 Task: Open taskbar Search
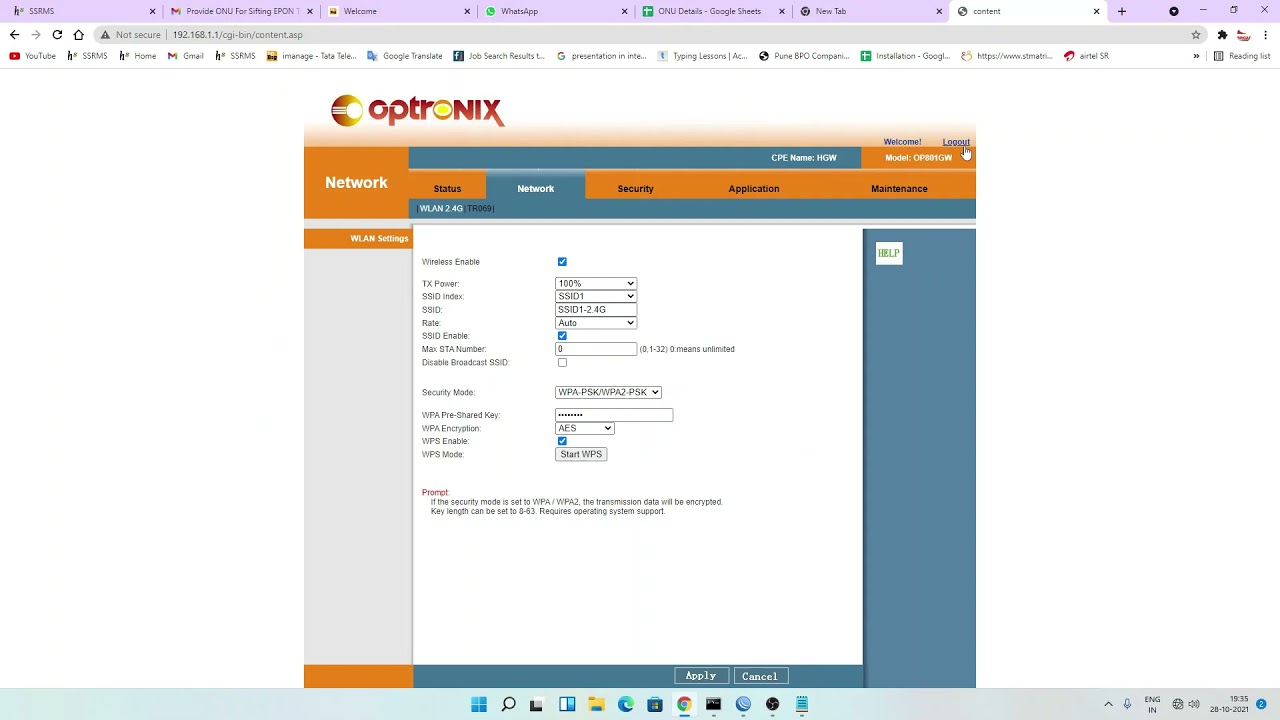[508, 704]
